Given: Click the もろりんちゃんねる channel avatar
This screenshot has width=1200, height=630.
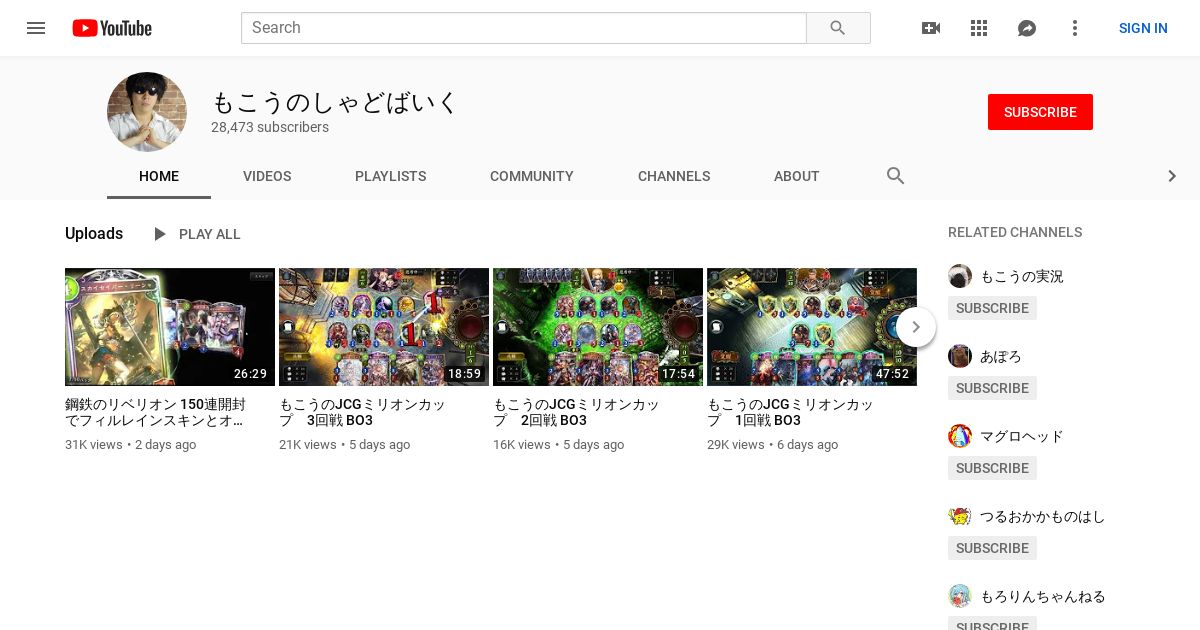Looking at the screenshot, I should coord(960,596).
